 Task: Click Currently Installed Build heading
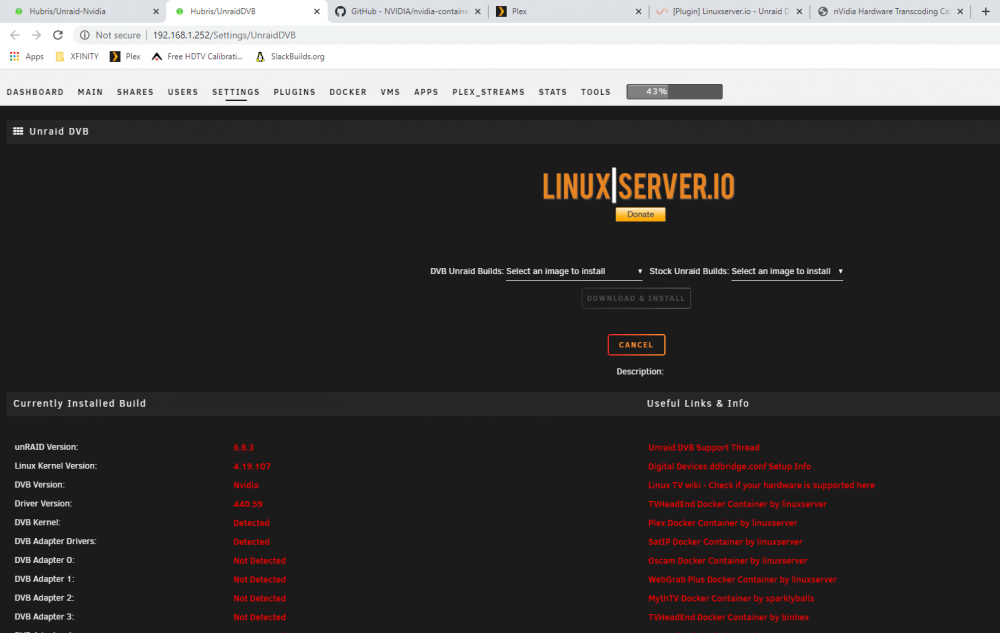(x=80, y=404)
